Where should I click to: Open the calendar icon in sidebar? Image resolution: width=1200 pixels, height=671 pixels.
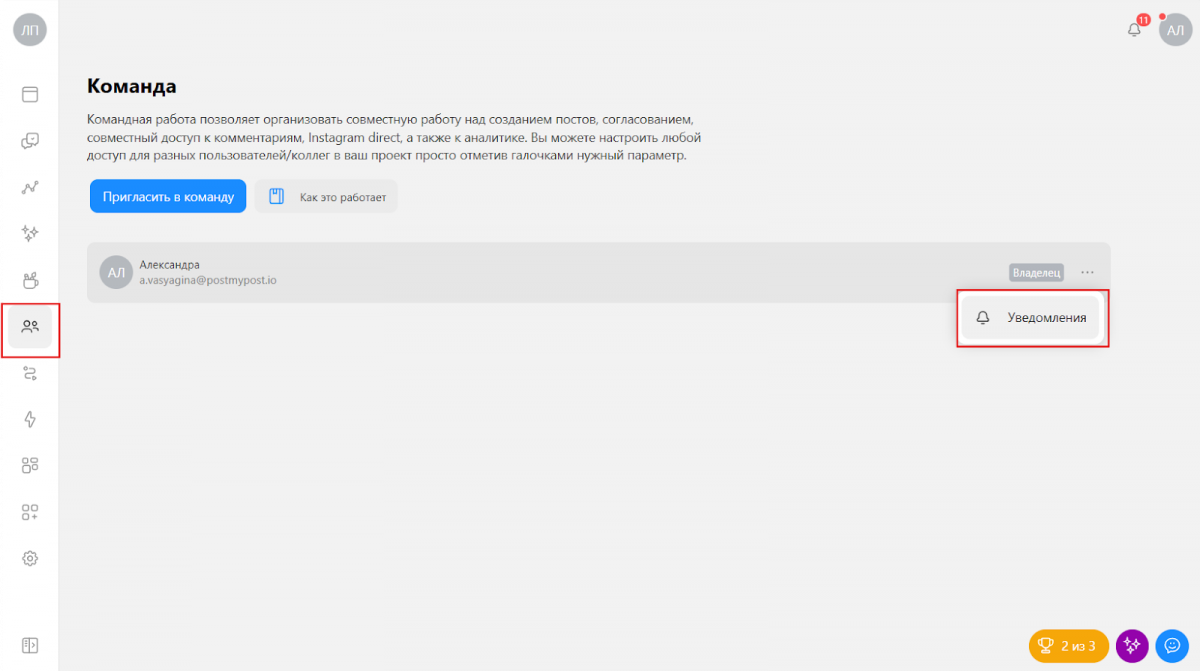pyautogui.click(x=30, y=95)
